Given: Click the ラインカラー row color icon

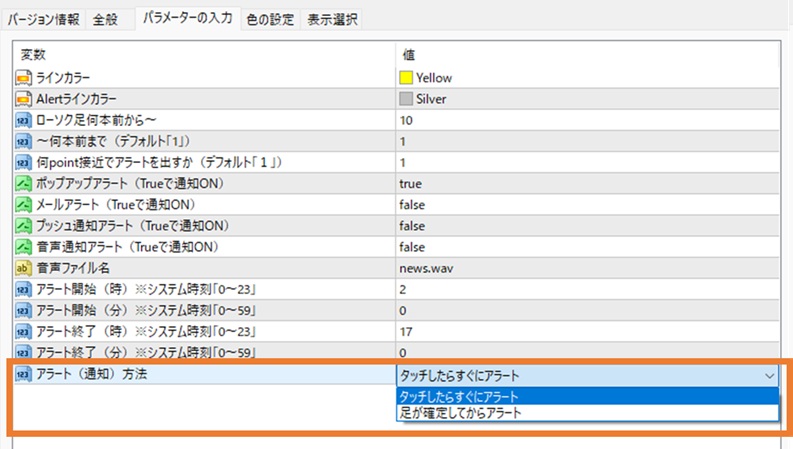Looking at the screenshot, I should tap(23, 78).
